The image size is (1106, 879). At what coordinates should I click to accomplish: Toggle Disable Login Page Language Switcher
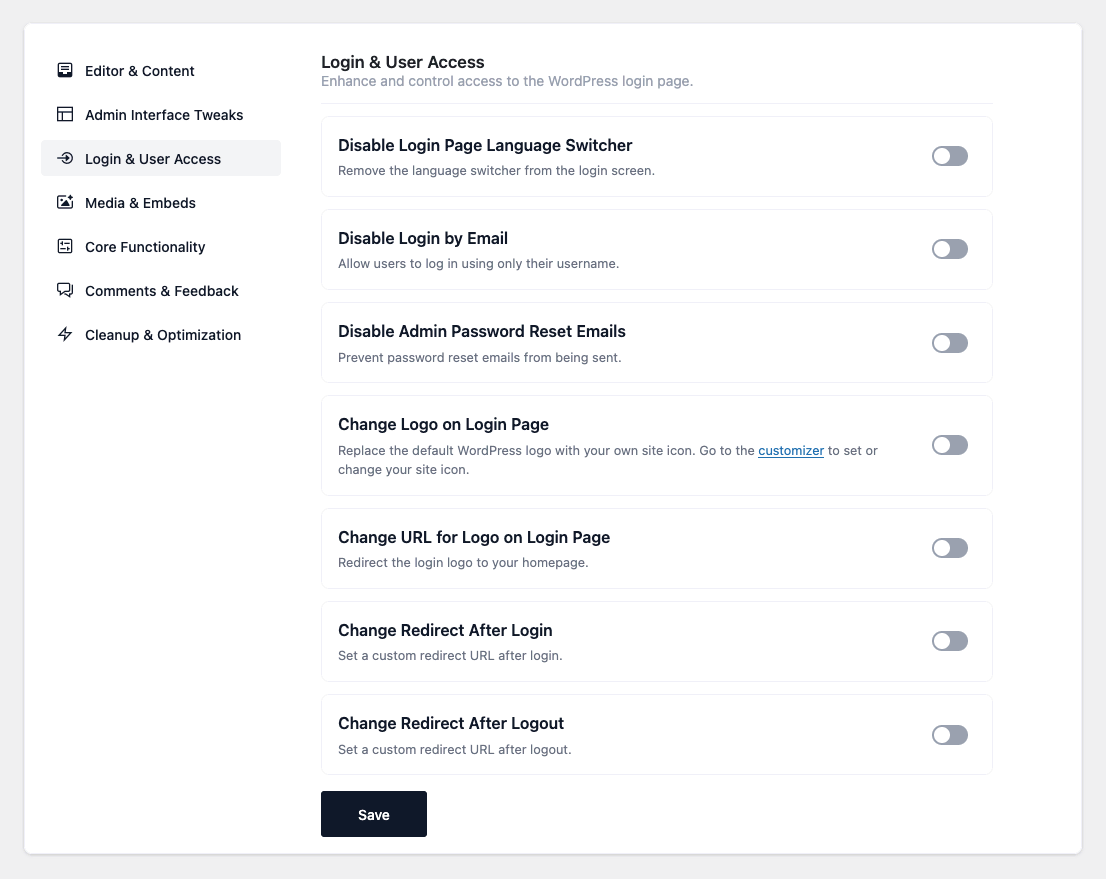click(x=949, y=156)
